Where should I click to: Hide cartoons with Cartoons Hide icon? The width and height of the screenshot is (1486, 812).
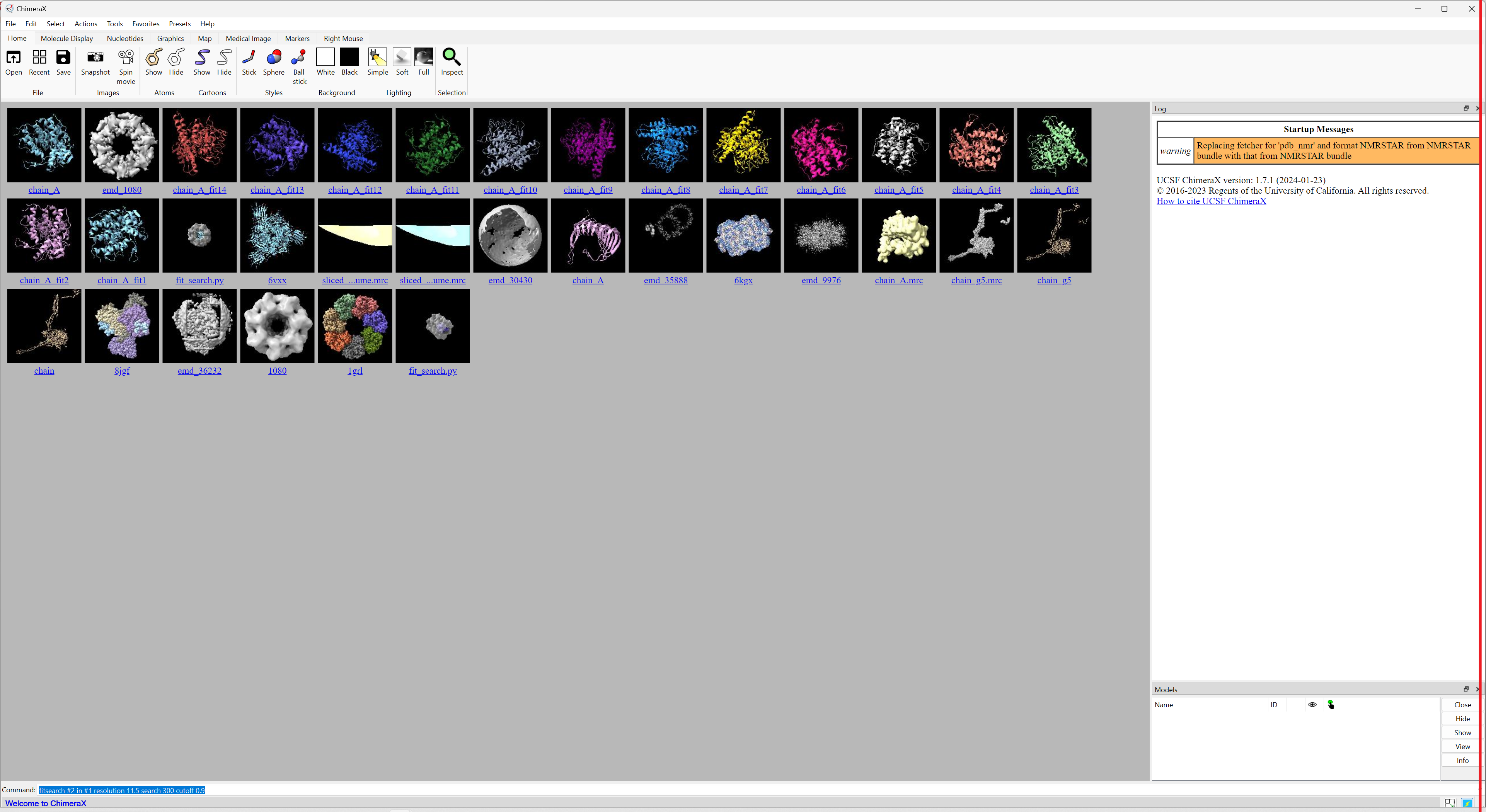point(224,58)
